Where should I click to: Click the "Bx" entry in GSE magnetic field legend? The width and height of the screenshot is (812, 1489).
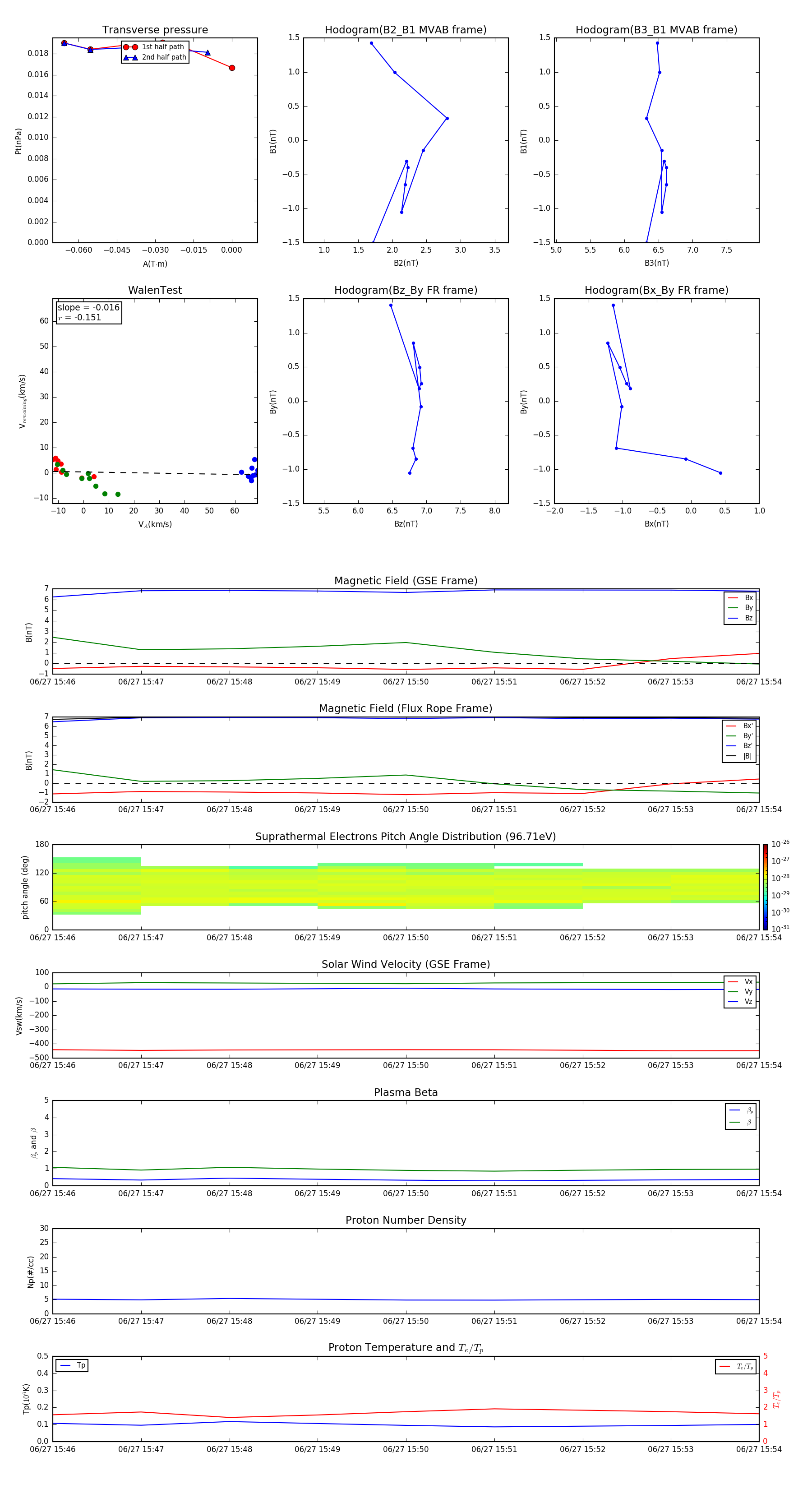tap(740, 598)
